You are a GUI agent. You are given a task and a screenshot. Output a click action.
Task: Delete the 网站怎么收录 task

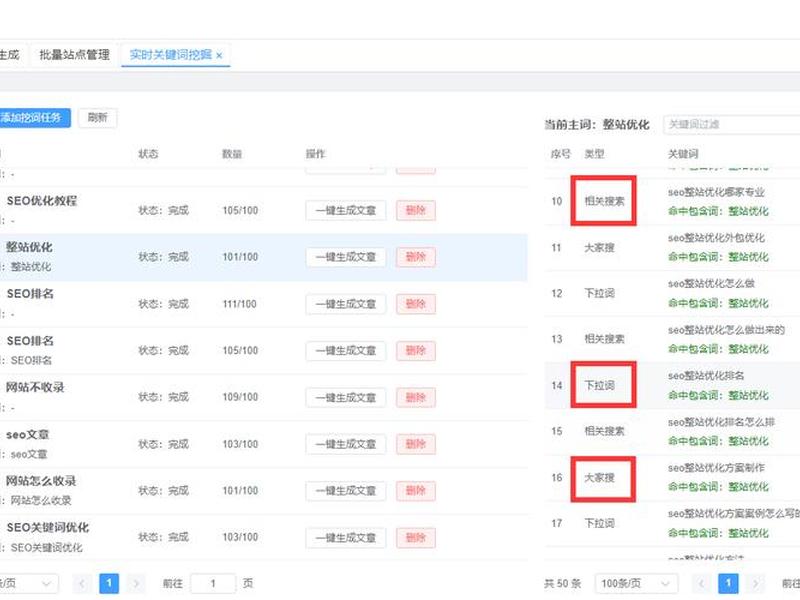(416, 491)
